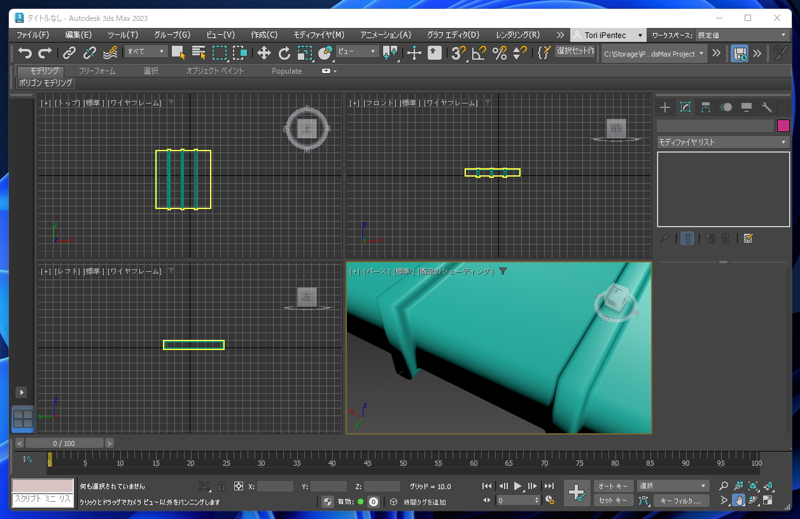Open the Tori iPentec account dropdown
The height and width of the screenshot is (519, 800).
(608, 35)
